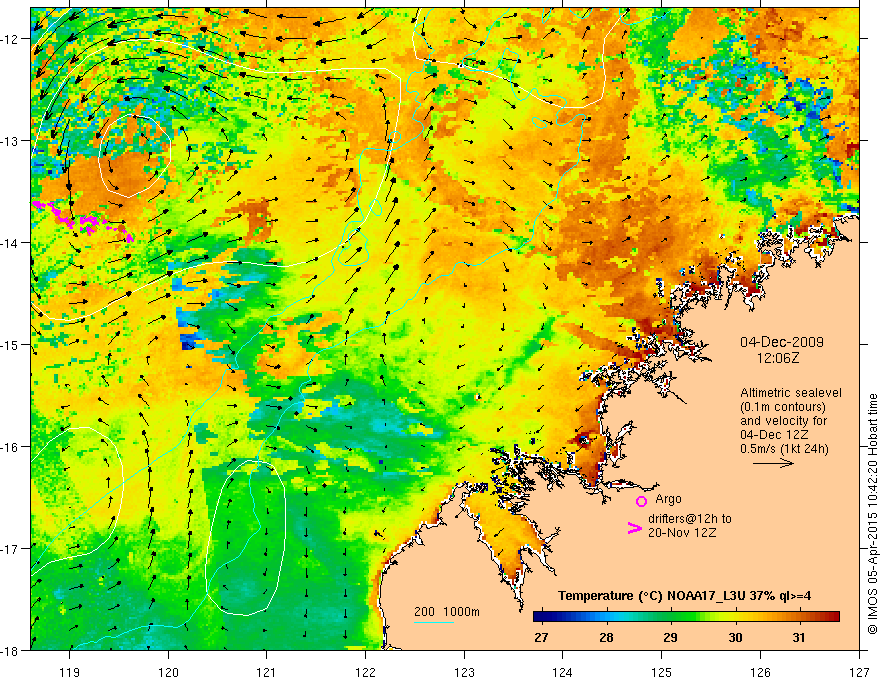Click the IMOS copyright timestamp text
Screen dimensions: 880x680
tap(872, 514)
